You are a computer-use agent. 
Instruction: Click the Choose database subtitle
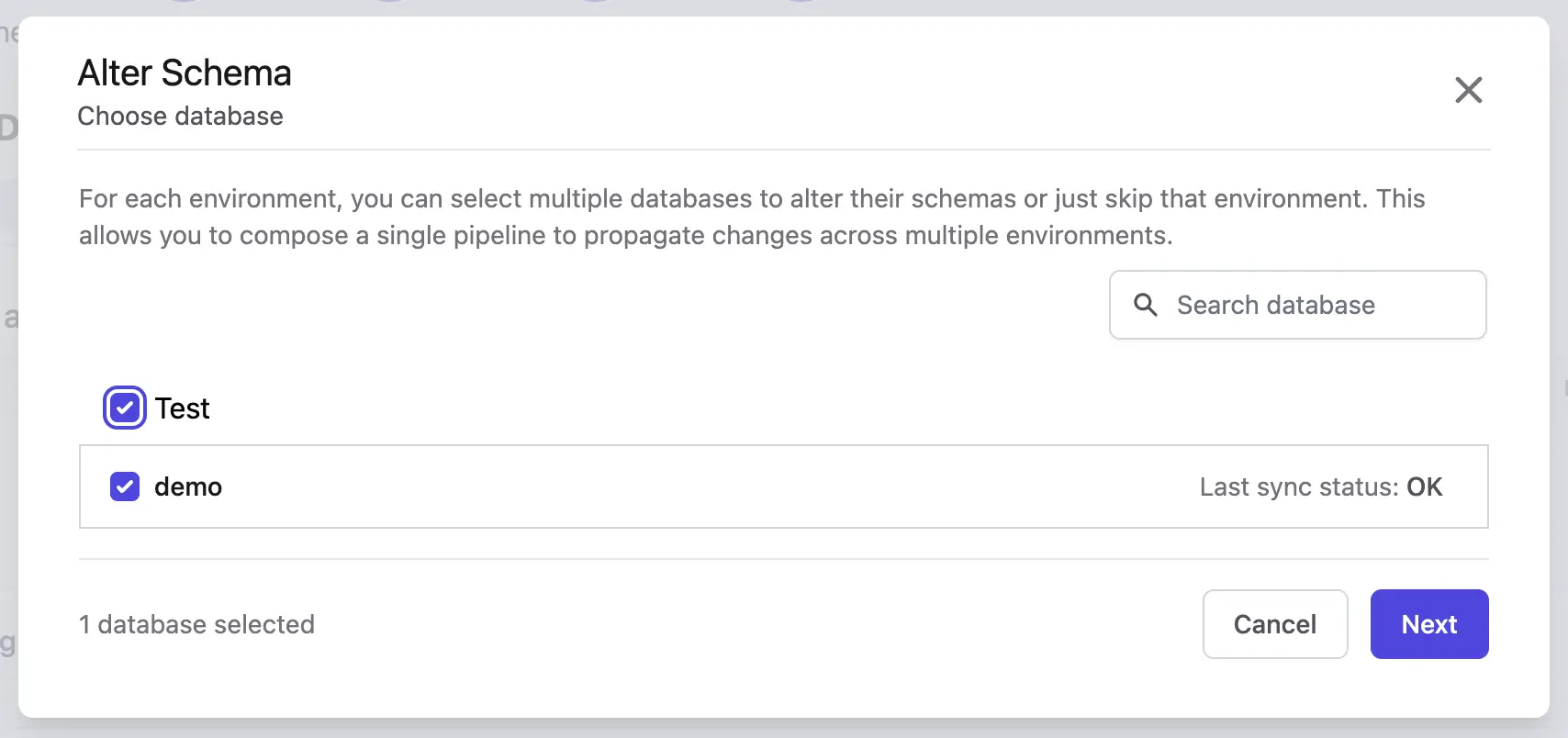pyautogui.click(x=180, y=117)
